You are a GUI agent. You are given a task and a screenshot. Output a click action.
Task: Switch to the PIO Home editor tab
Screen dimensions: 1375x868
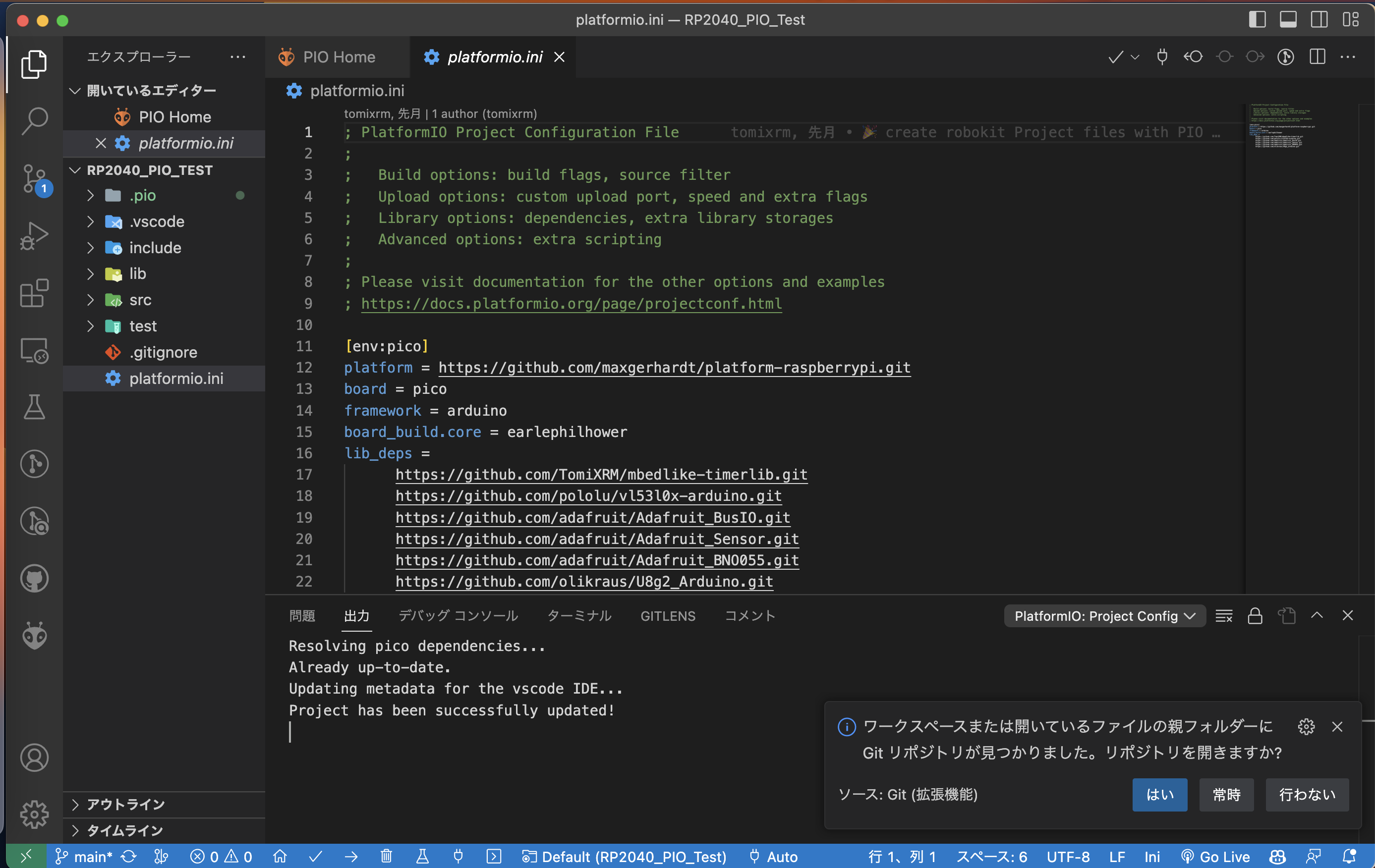338,57
